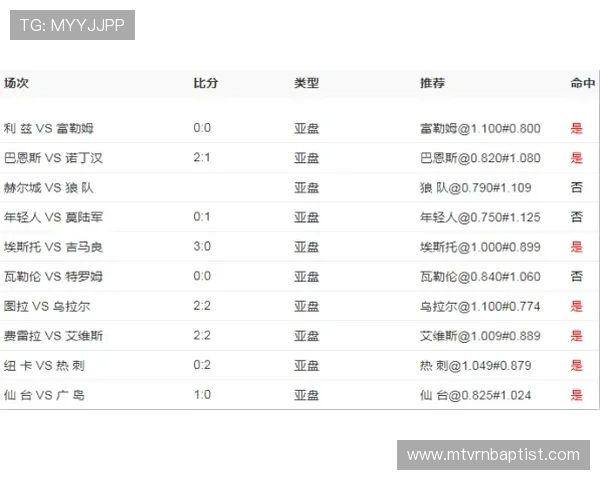Viewport: 600px width, 480px height.
Task: Click the red 是 in 费雷拉 row
Action: coord(577,336)
